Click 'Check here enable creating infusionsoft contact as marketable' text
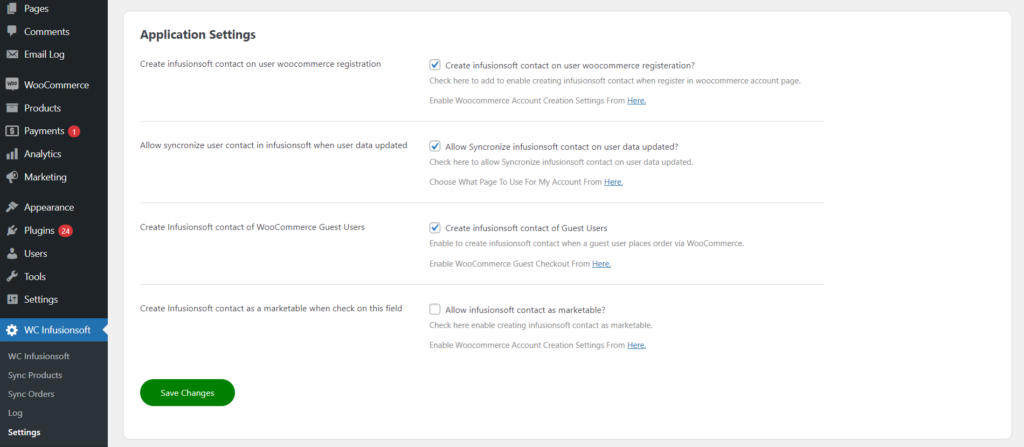 541,325
